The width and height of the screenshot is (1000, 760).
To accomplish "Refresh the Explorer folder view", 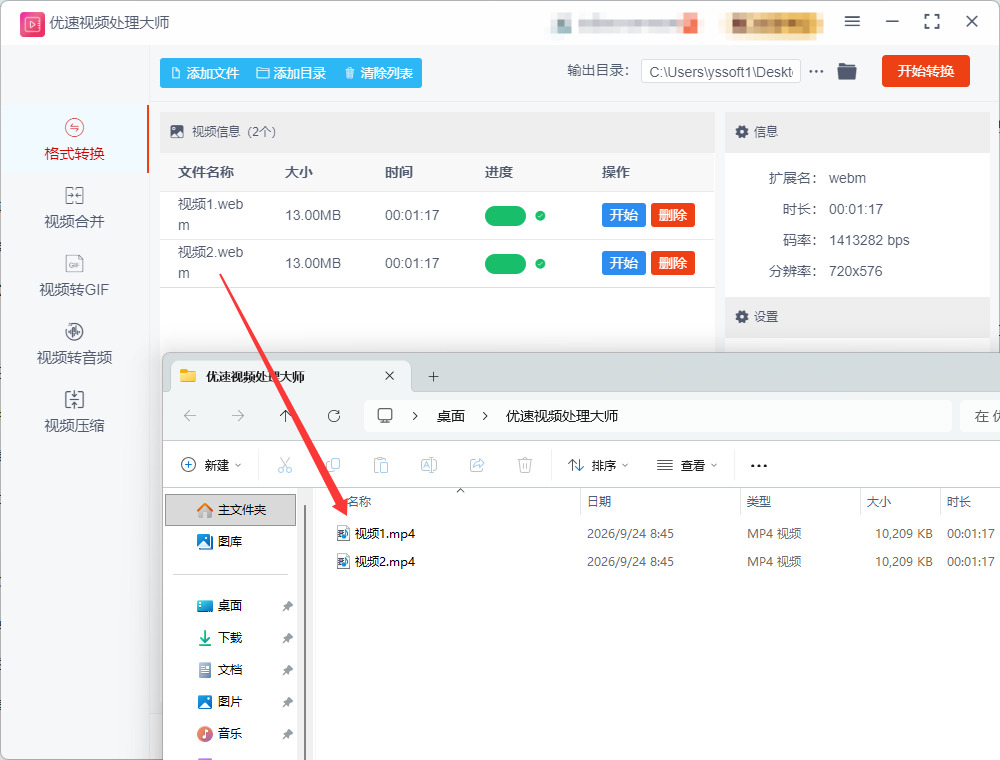I will tap(334, 416).
